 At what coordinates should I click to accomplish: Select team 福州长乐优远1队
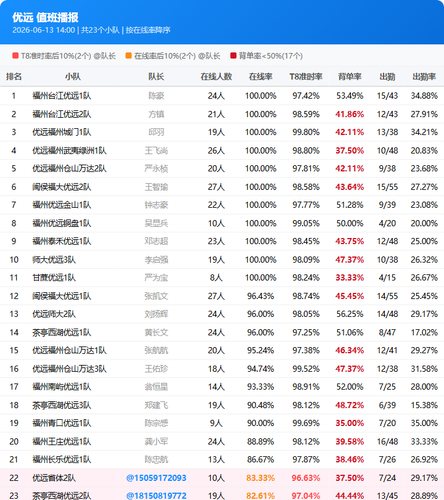click(x=62, y=459)
